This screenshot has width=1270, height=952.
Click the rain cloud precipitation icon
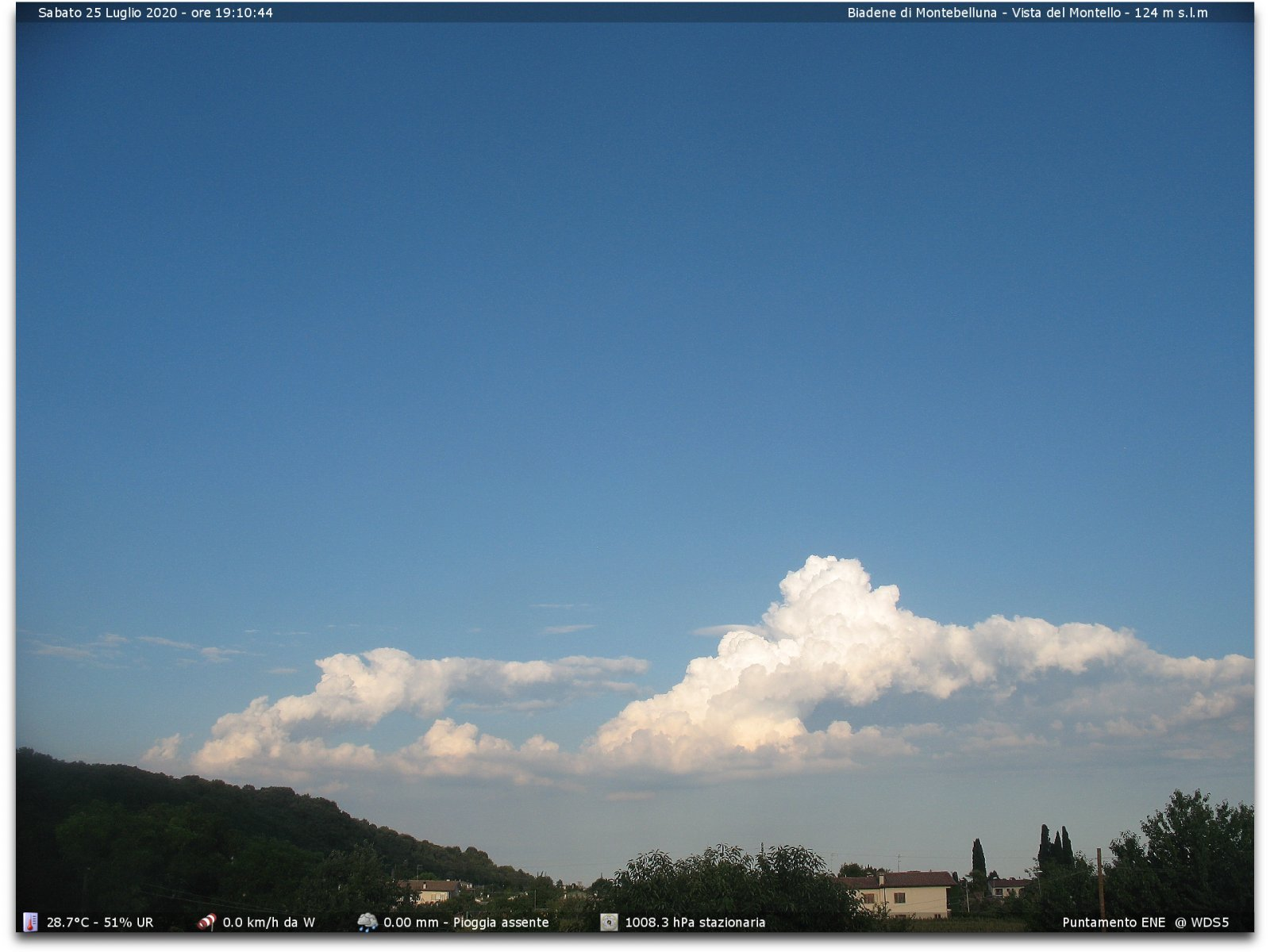pyautogui.click(x=368, y=922)
